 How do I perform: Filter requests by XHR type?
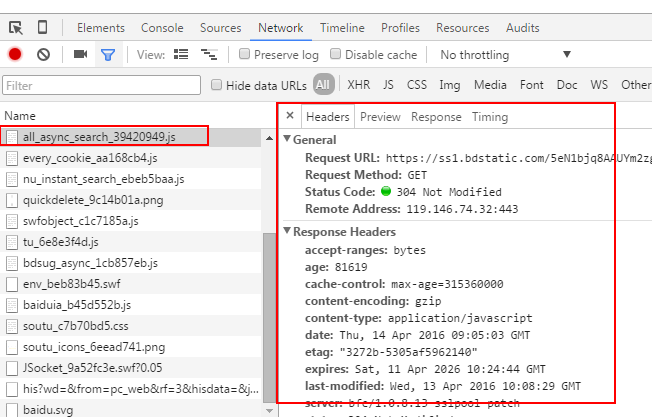pyautogui.click(x=358, y=85)
